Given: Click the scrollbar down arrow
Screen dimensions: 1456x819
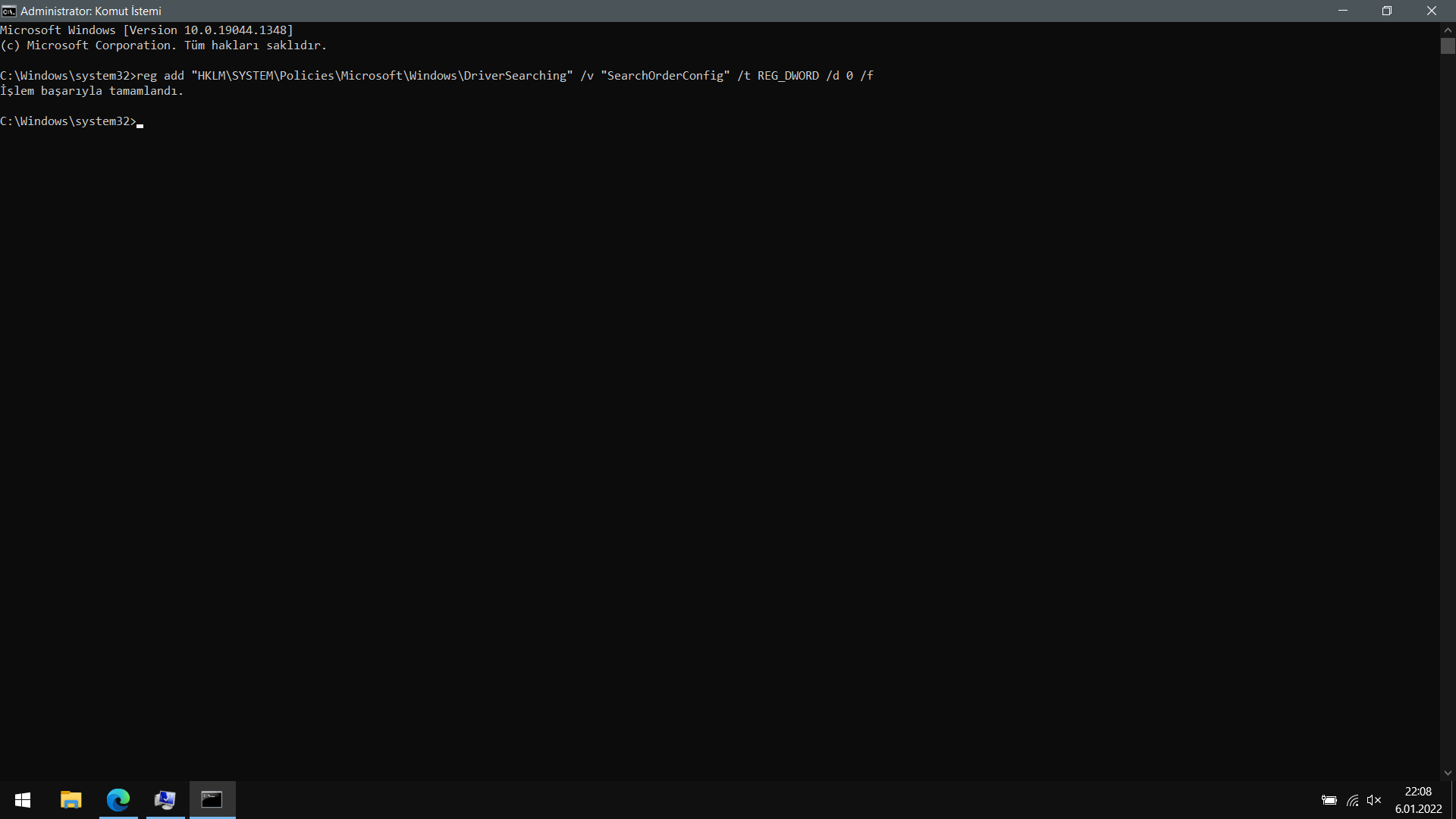Looking at the screenshot, I should [x=1448, y=773].
